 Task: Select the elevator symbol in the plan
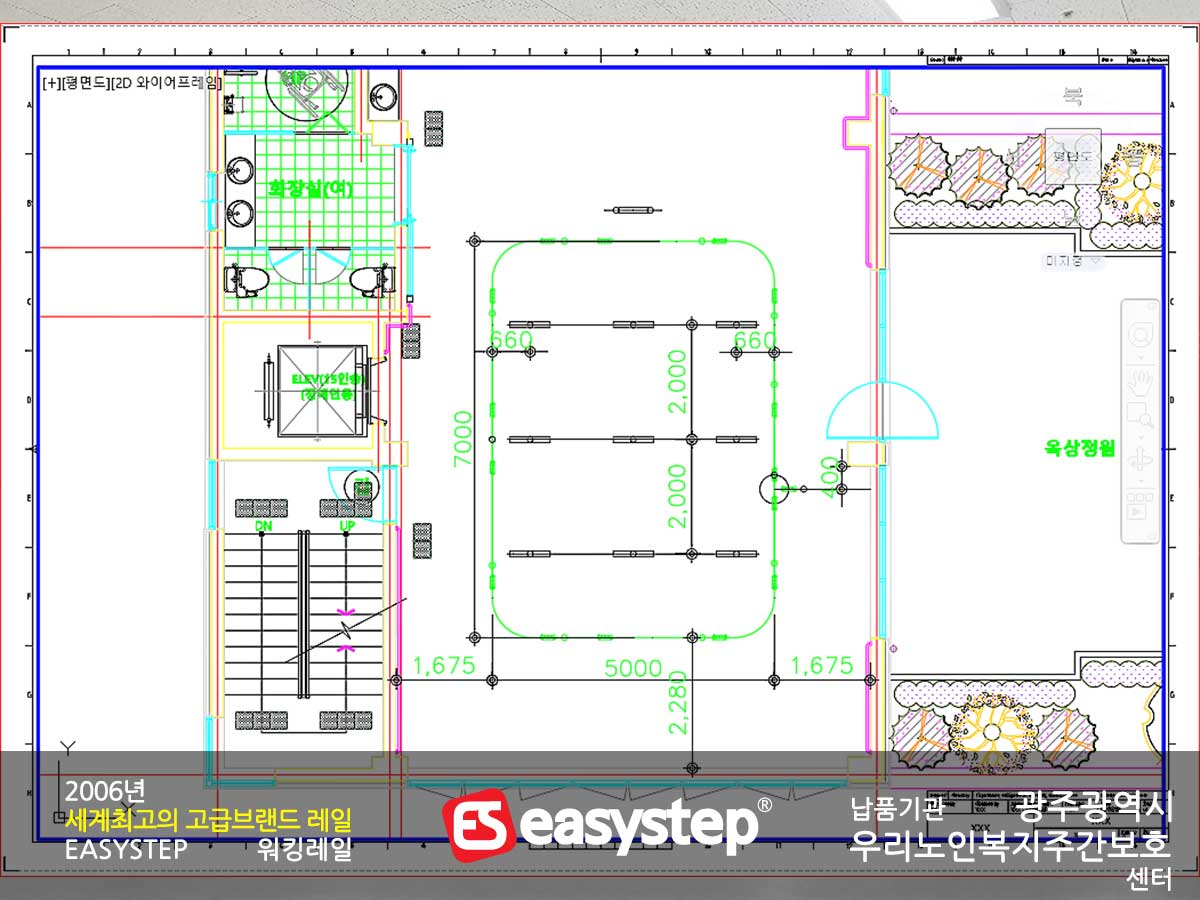point(317,388)
